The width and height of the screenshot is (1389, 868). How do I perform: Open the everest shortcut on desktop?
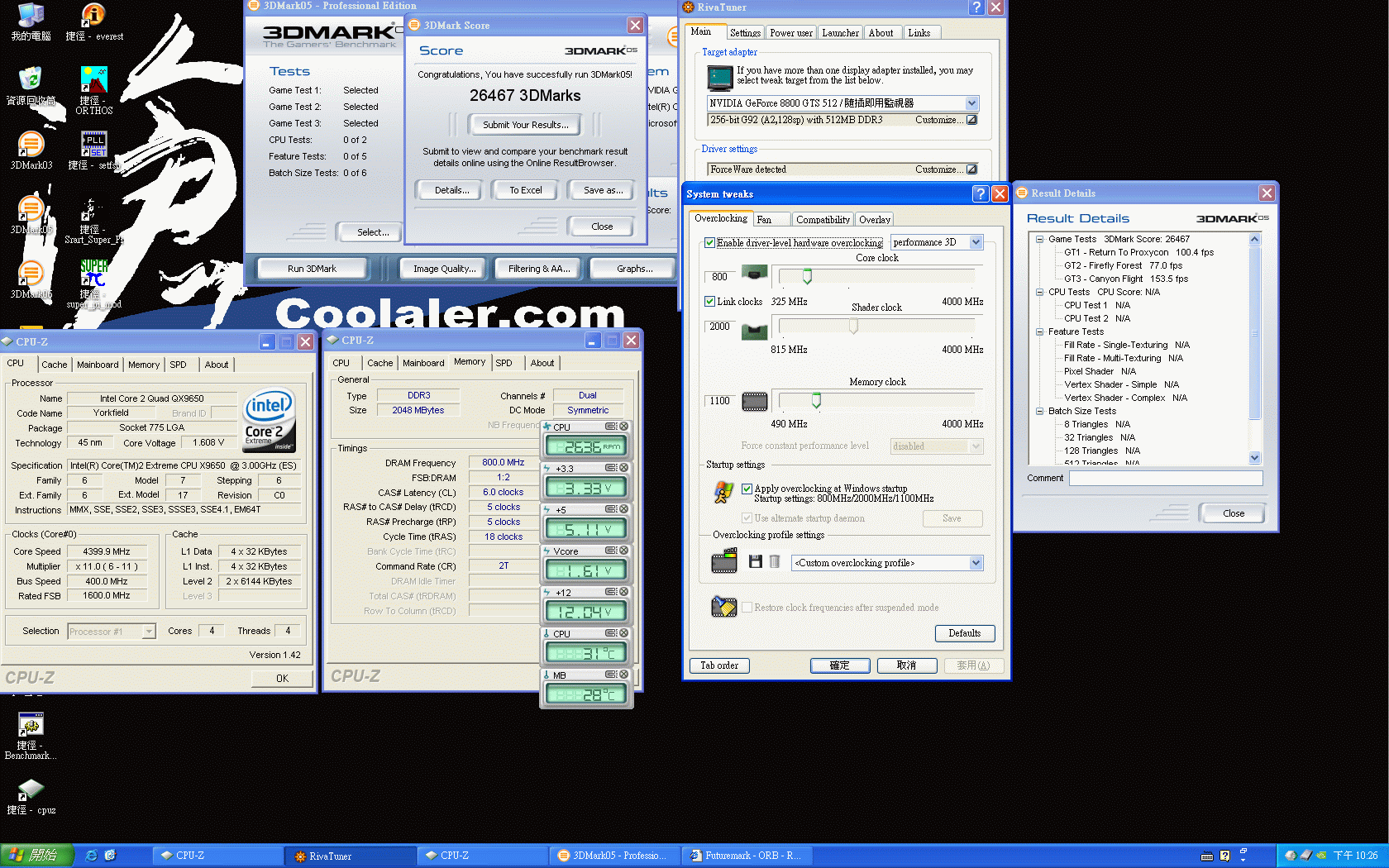[94, 22]
